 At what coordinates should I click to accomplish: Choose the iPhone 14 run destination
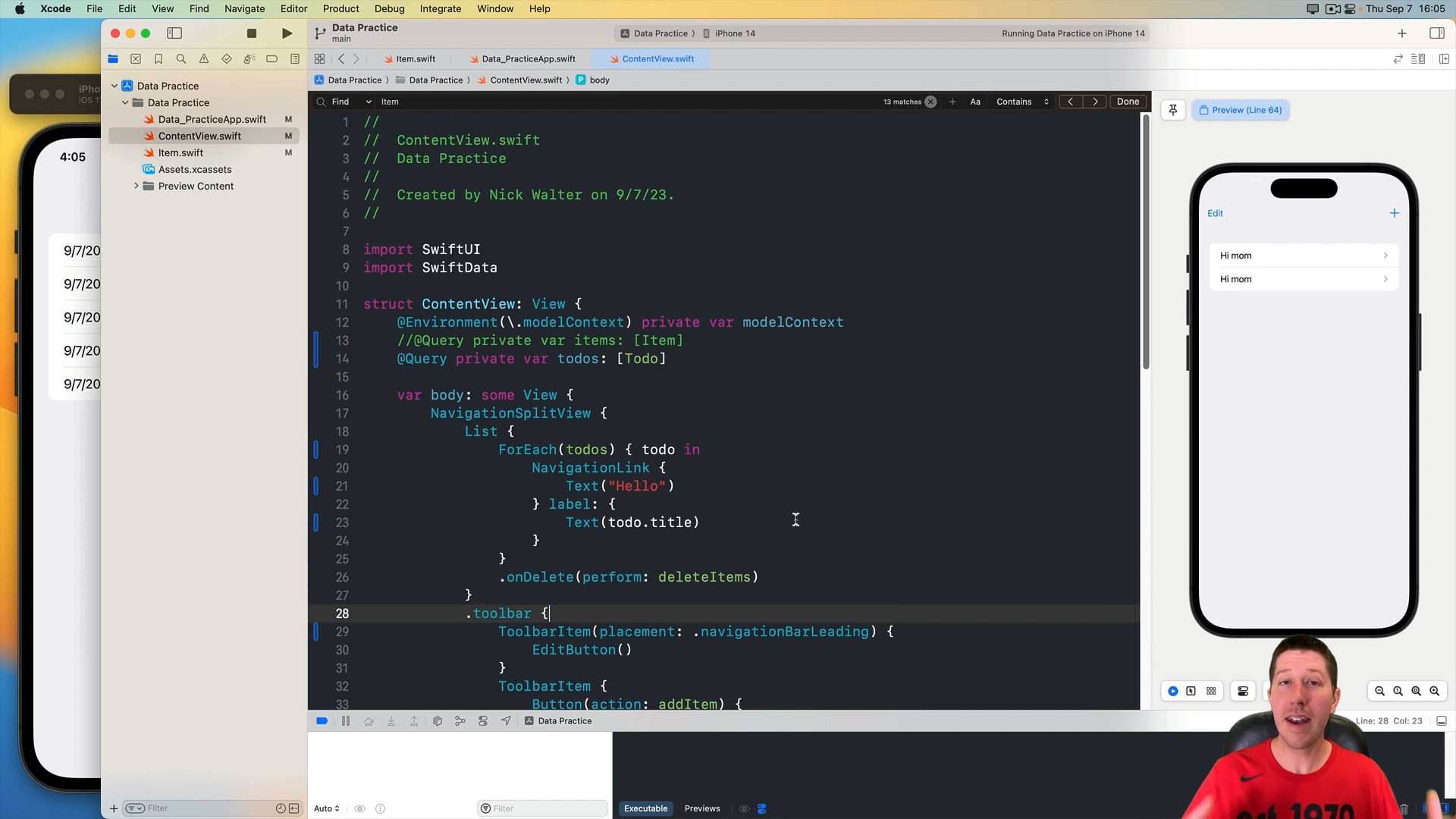[x=730, y=33]
